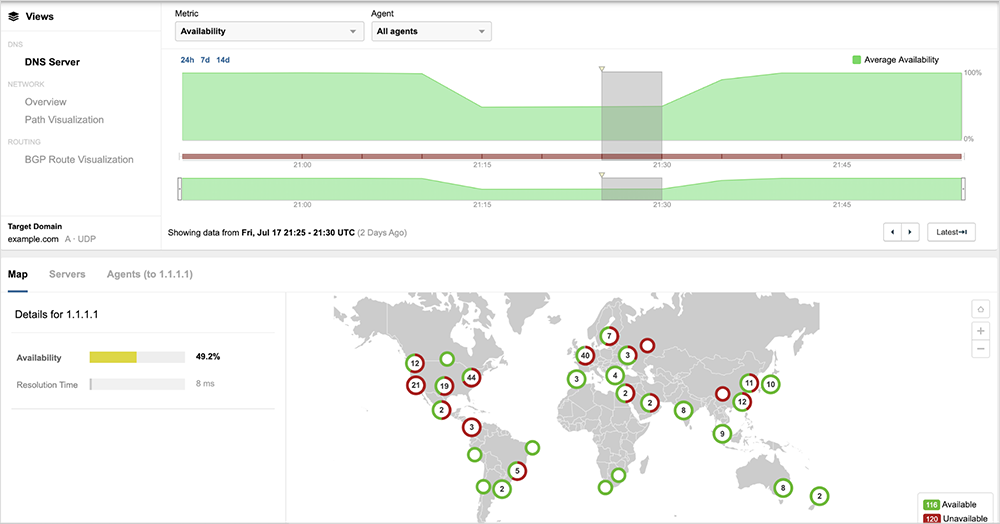This screenshot has width=1000, height=524.
Task: Select the 7d time range link
Action: click(205, 60)
